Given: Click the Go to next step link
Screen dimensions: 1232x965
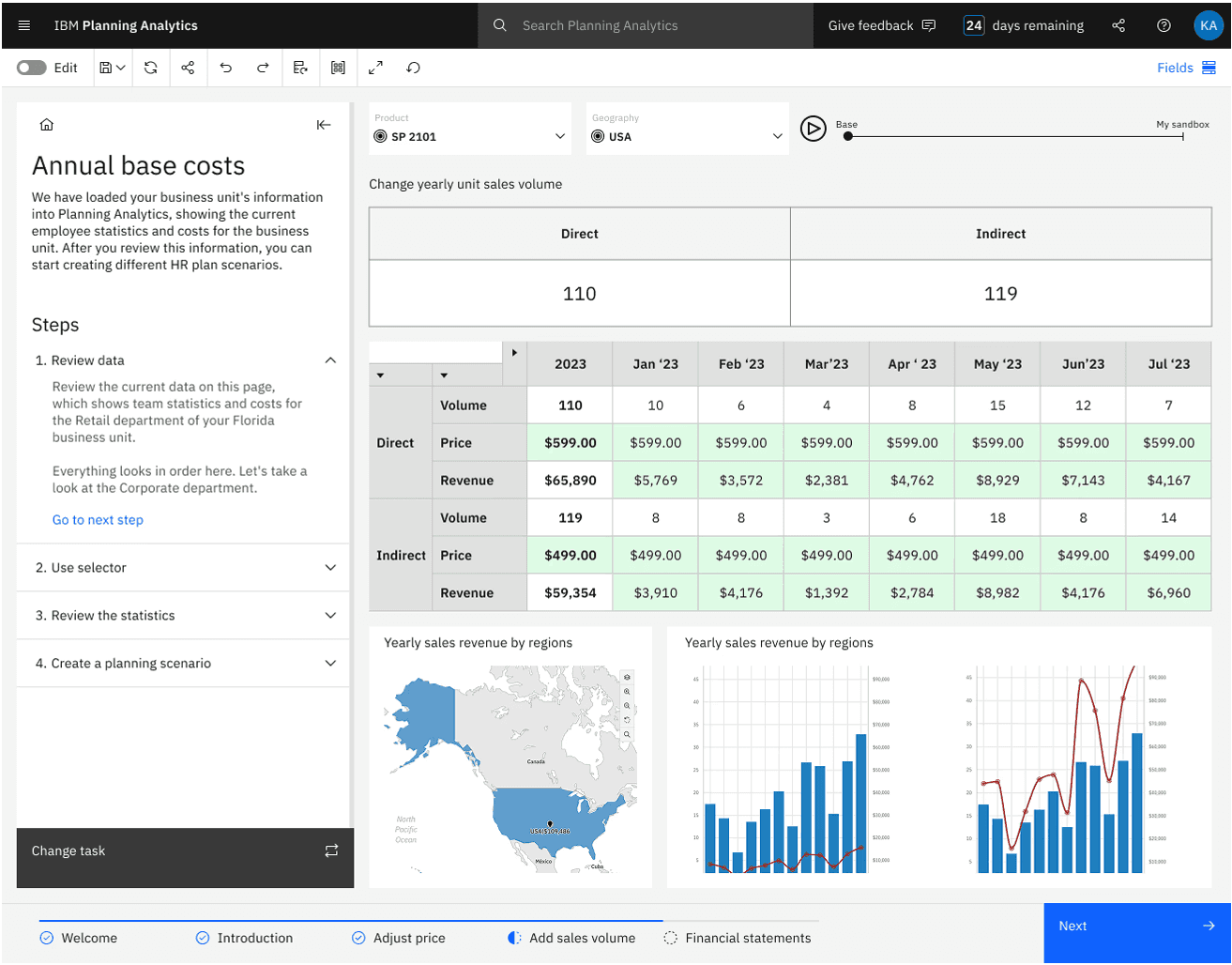Looking at the screenshot, I should click(x=98, y=520).
